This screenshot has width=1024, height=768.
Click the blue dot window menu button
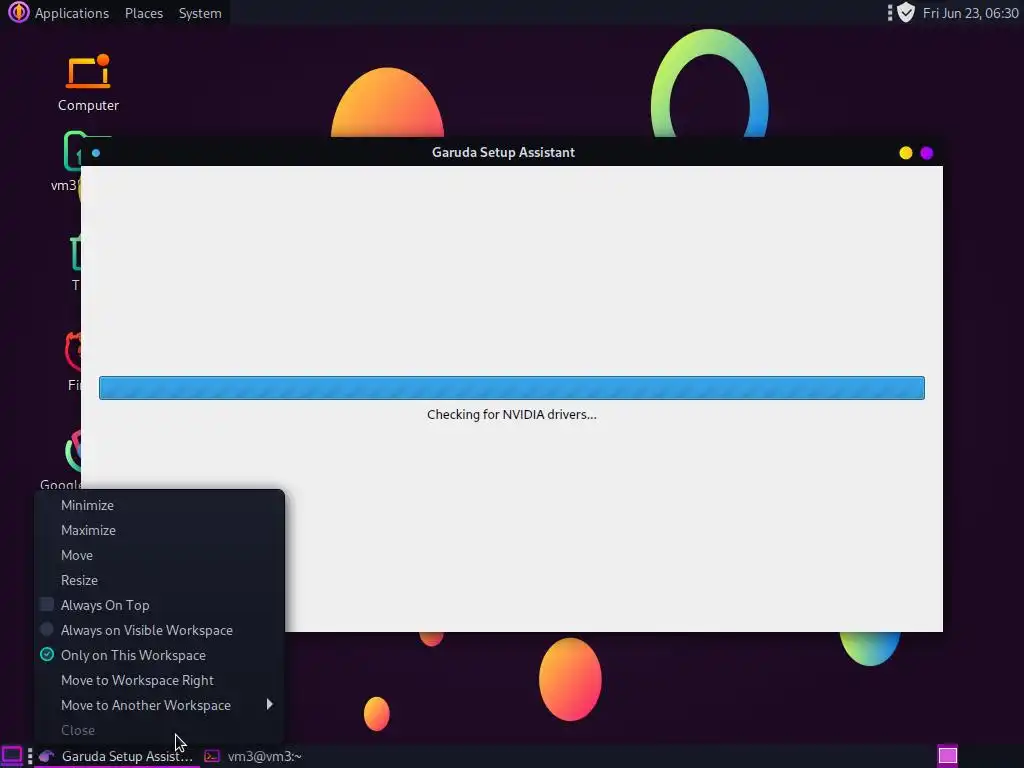click(96, 153)
